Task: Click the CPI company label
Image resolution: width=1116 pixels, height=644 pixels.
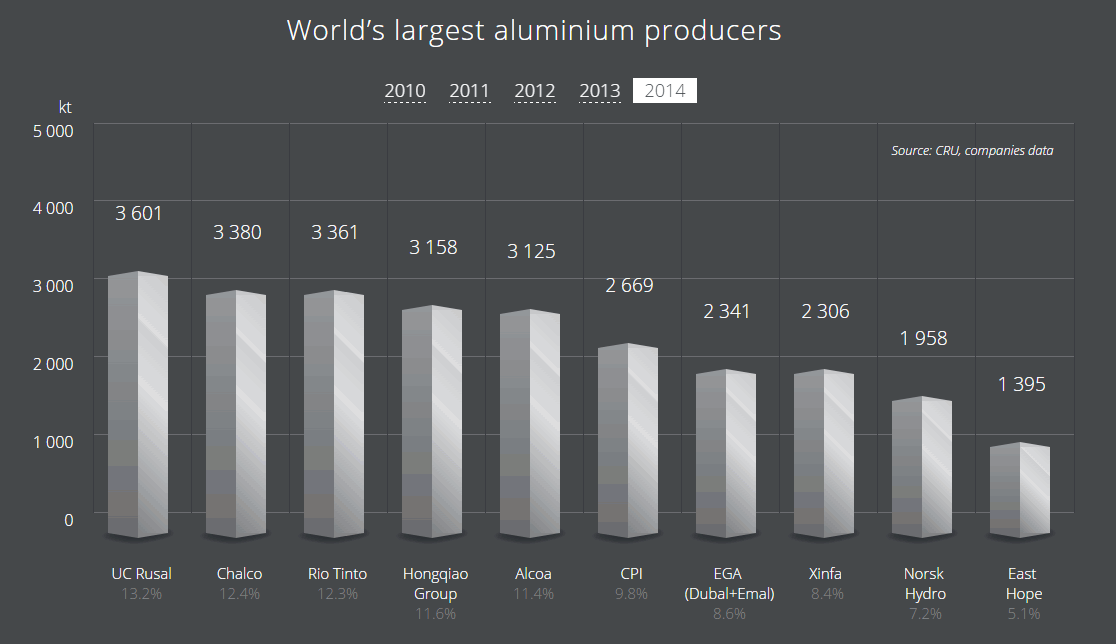Action: pos(631,574)
